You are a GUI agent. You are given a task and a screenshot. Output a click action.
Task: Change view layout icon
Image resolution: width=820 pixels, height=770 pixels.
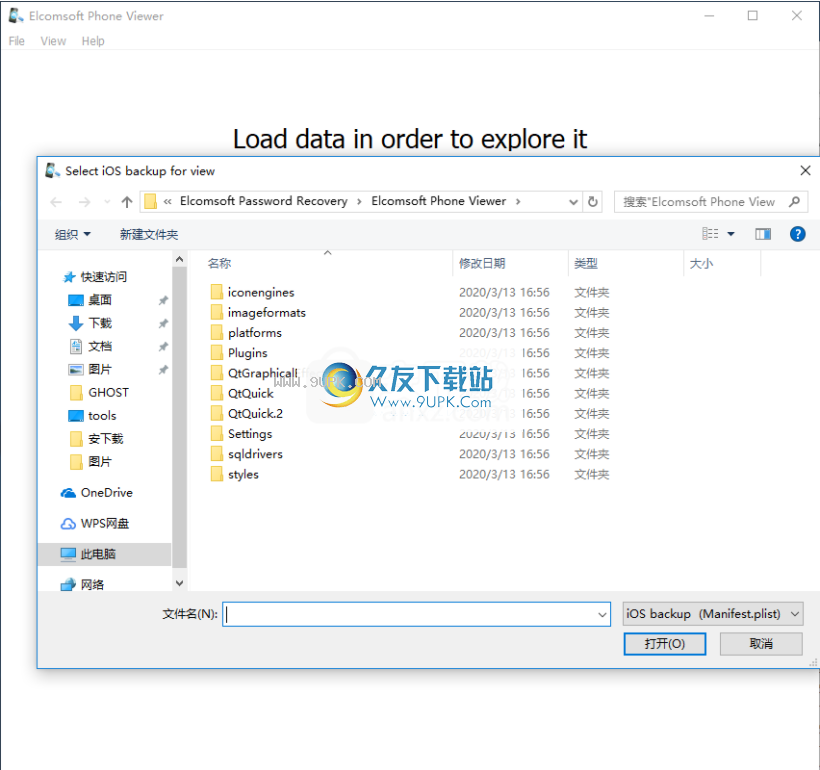coord(710,234)
